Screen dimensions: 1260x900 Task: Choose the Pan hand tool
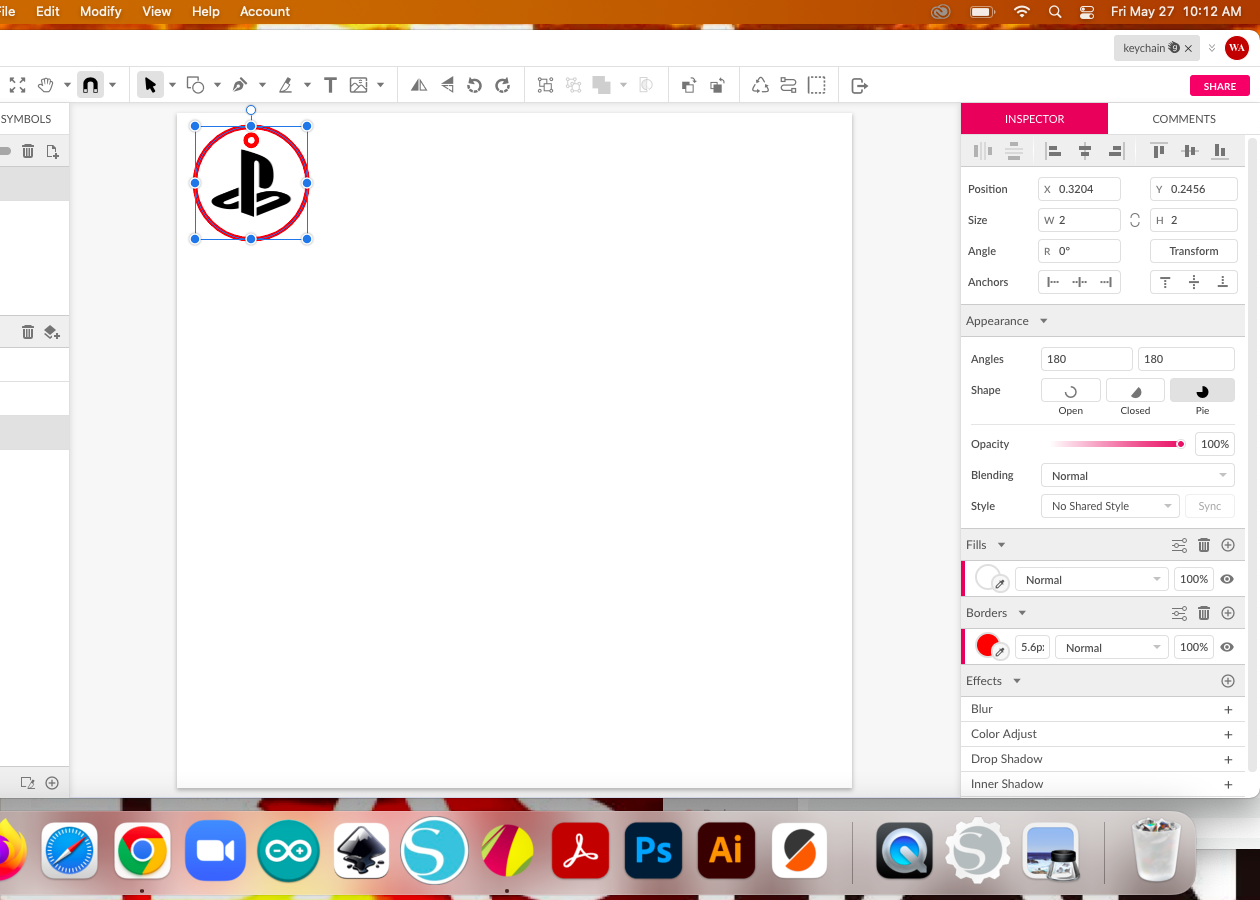click(46, 85)
